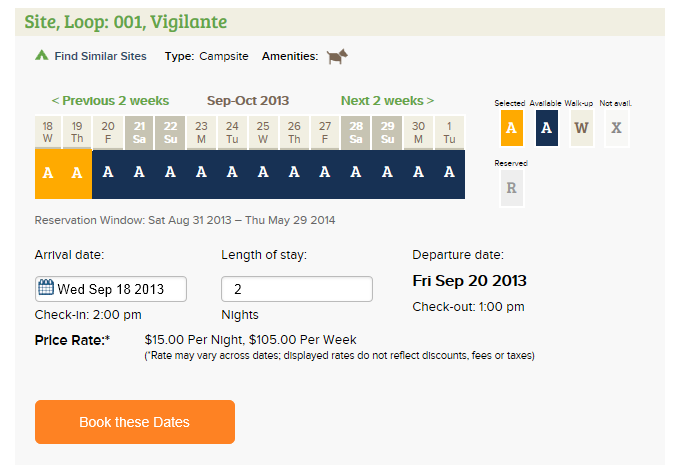
Task: Select availability for Tuesday October 1
Action: tap(449, 174)
